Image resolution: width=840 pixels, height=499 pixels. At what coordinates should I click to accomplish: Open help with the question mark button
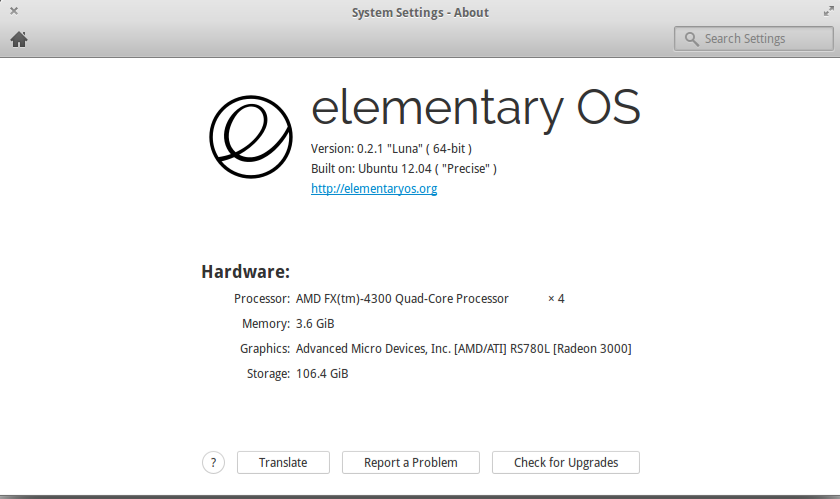213,462
